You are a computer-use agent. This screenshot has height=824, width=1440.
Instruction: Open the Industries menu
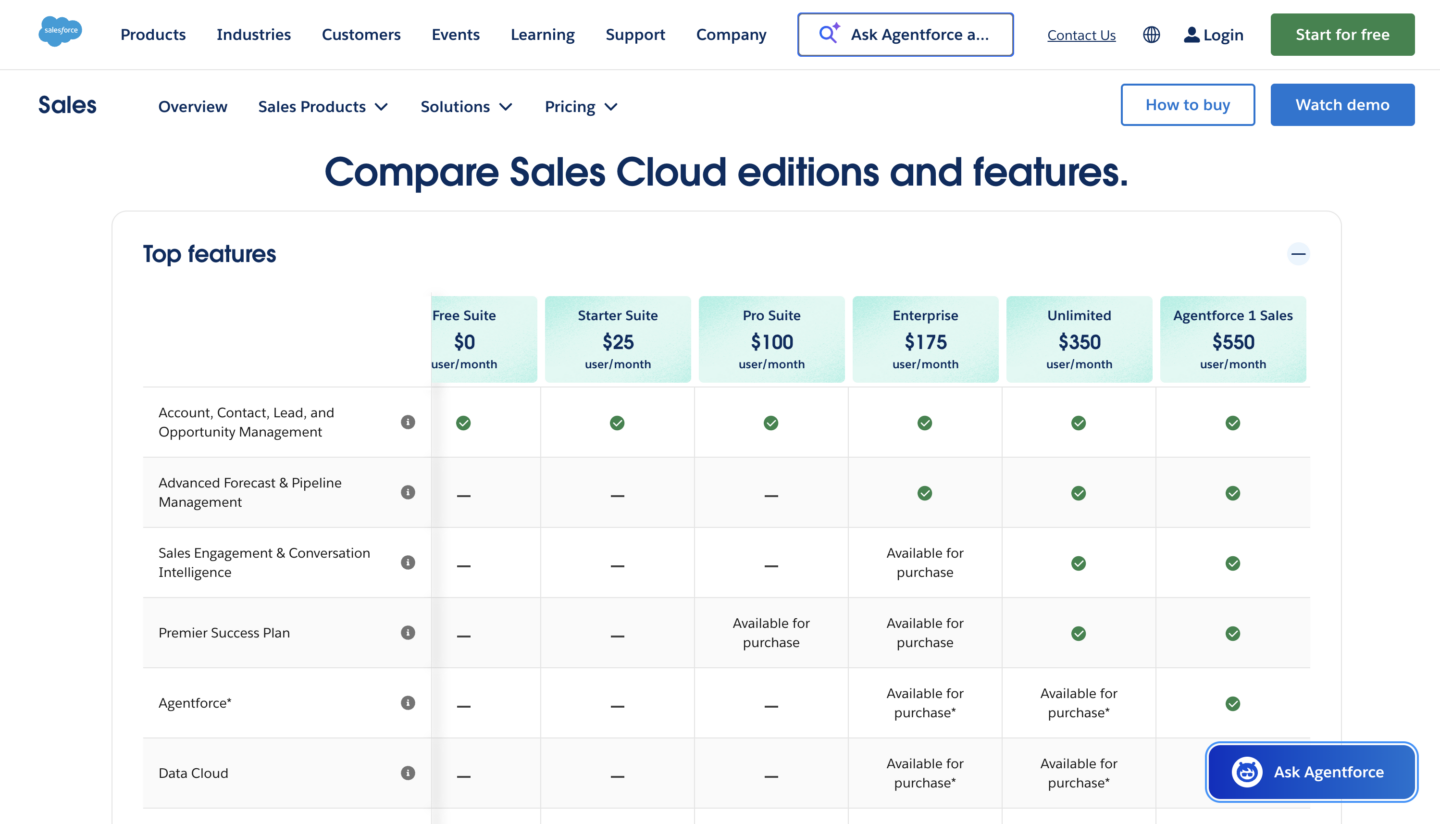tap(254, 35)
